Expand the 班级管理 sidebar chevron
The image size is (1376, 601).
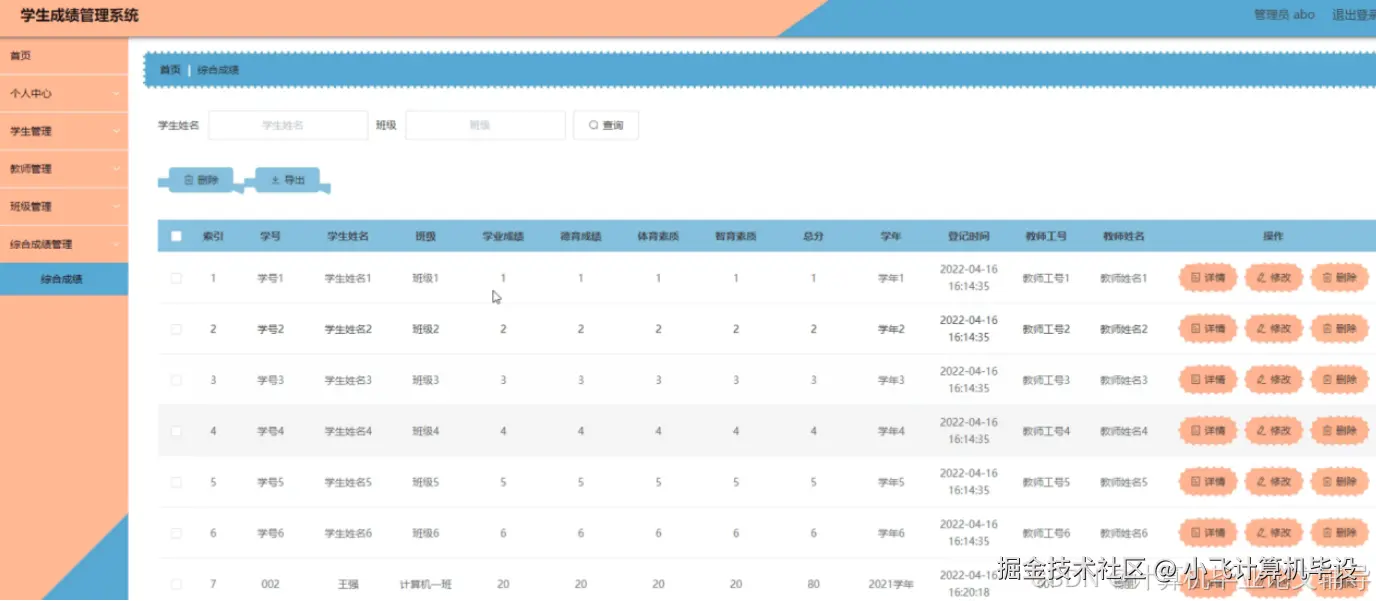(116, 207)
